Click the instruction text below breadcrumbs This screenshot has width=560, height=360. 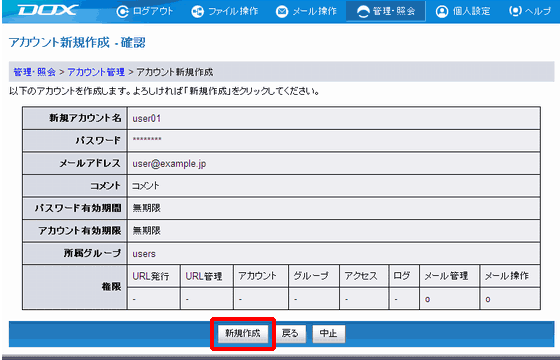click(164, 91)
